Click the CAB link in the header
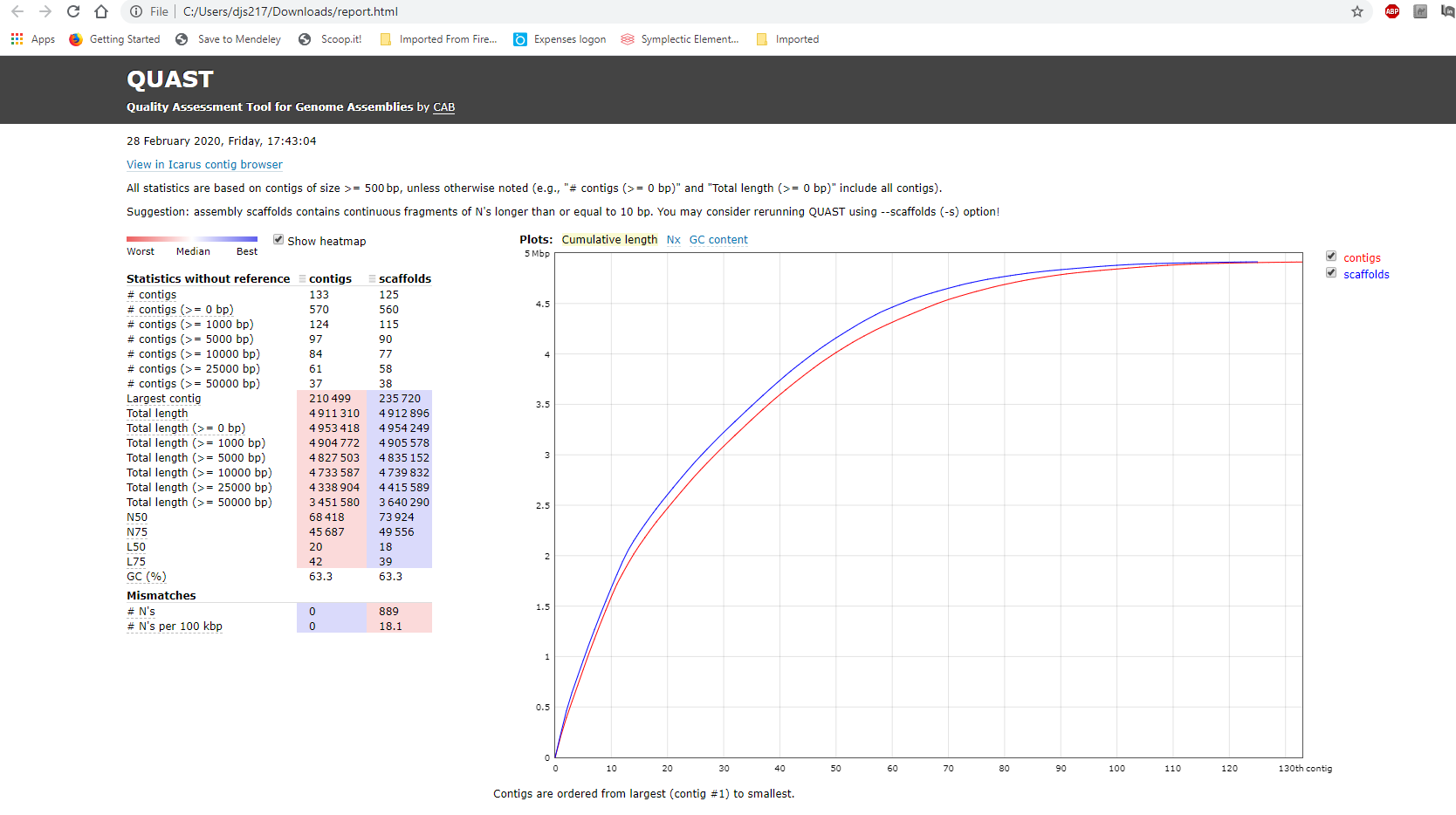This screenshot has height=815, width=1456. coord(443,107)
